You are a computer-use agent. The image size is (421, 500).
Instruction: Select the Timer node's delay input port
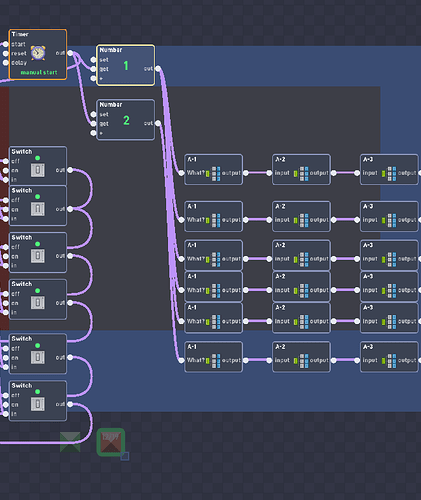click(x=6, y=63)
